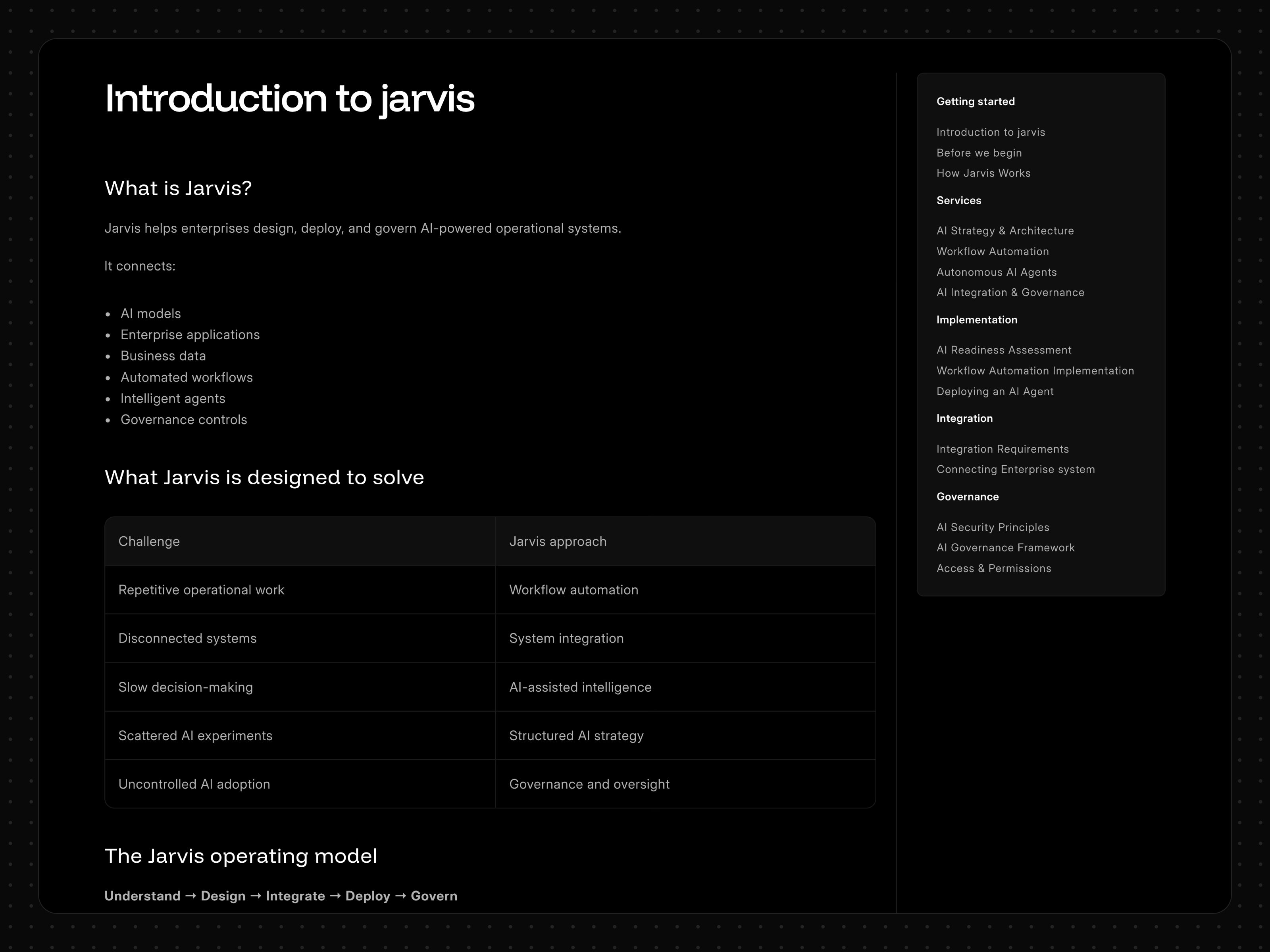Click the "Getting started" section heading
Viewport: 1270px width, 952px height.
976,102
